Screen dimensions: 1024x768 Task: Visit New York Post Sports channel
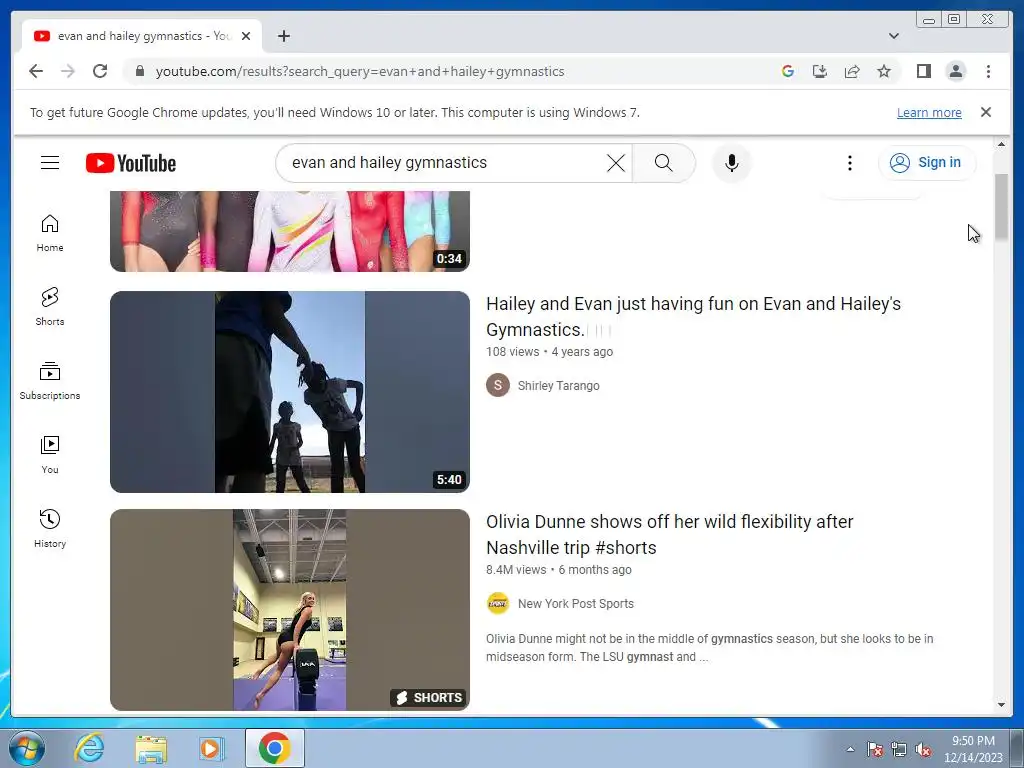coord(575,603)
